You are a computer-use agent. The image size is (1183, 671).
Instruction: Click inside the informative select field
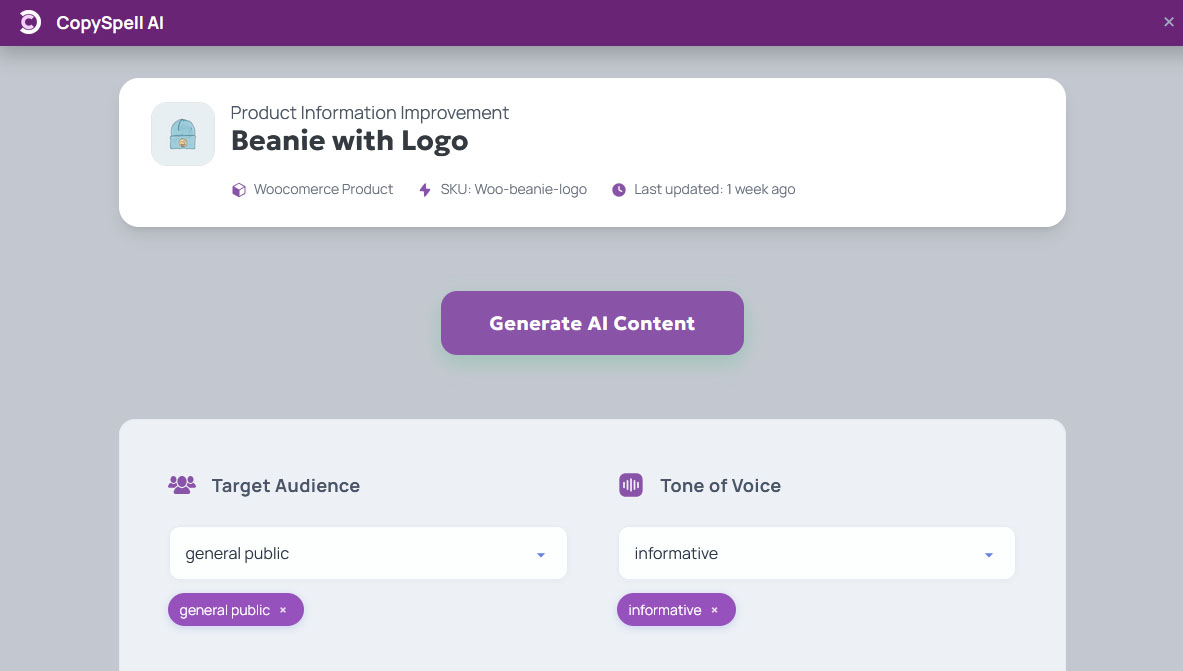(x=800, y=553)
